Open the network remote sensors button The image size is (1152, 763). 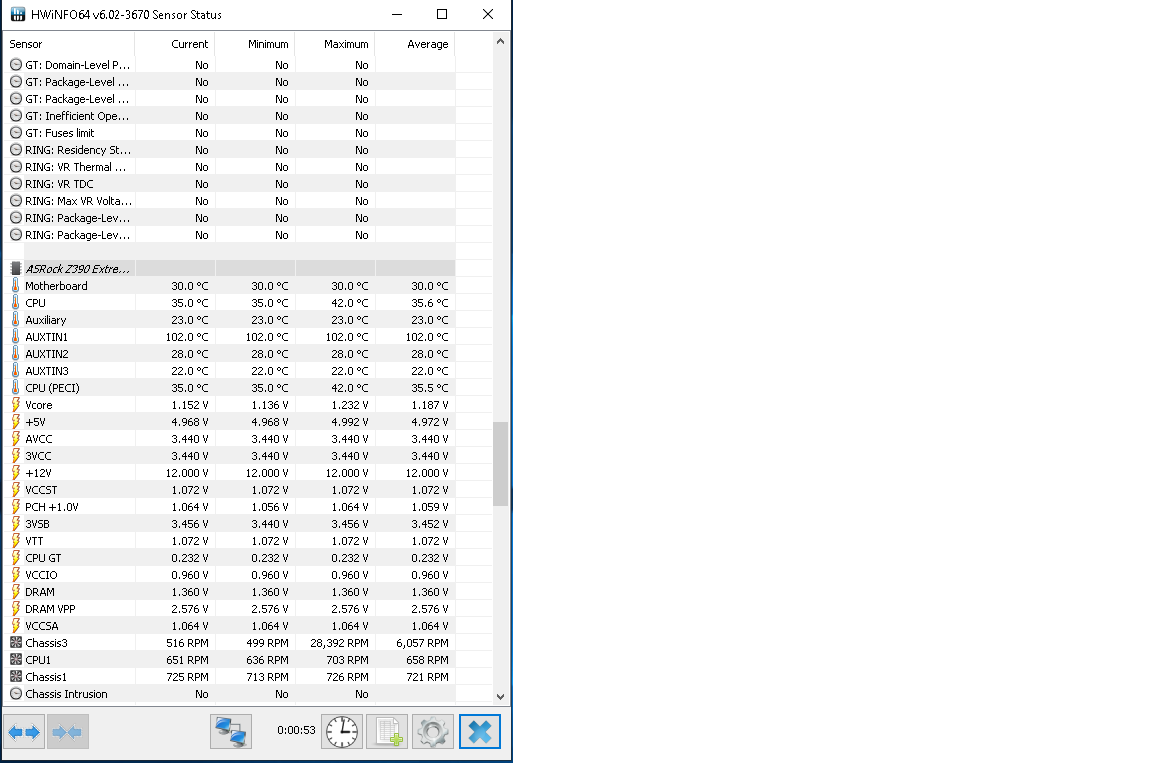point(231,731)
